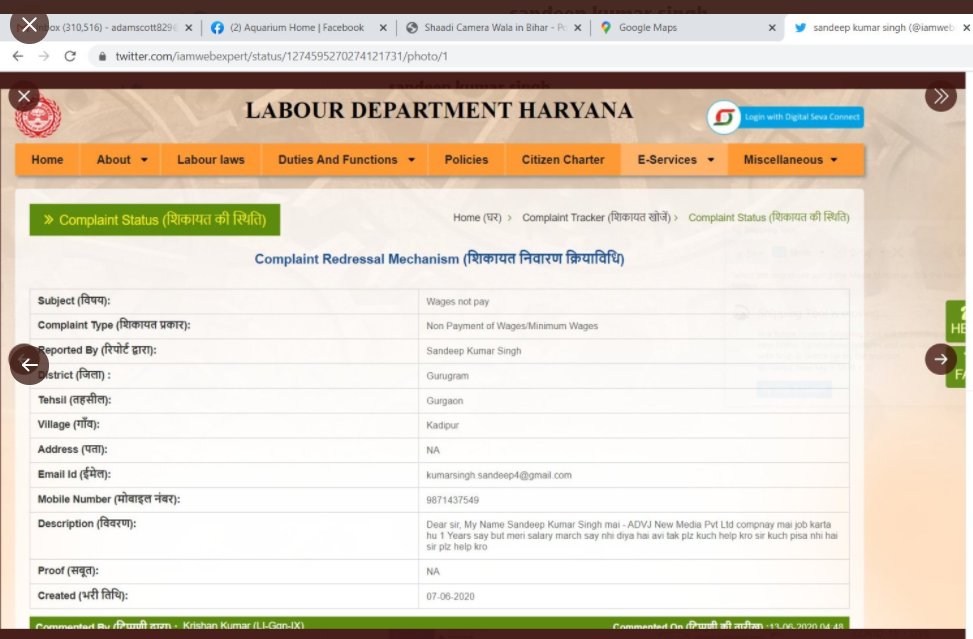
Task: Click Twitter bird favicon on active tab
Action: click(800, 27)
